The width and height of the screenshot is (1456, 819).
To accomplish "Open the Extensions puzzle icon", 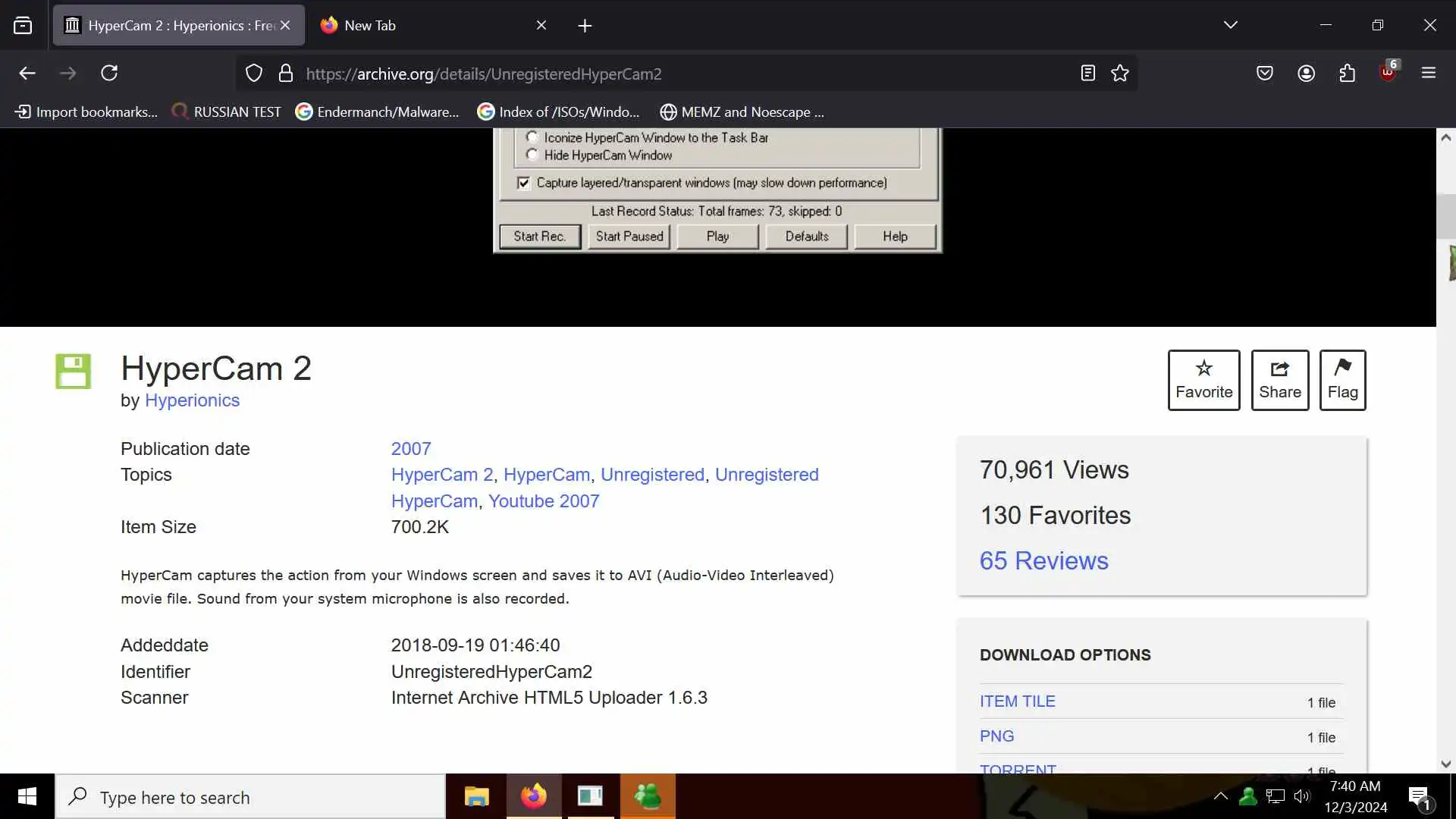I will (x=1347, y=73).
